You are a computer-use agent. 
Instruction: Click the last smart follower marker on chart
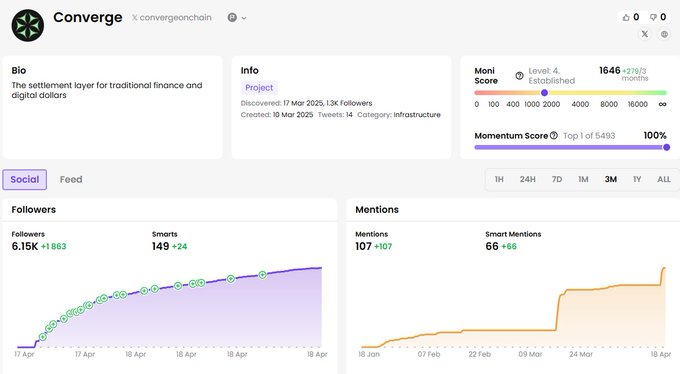click(262, 275)
